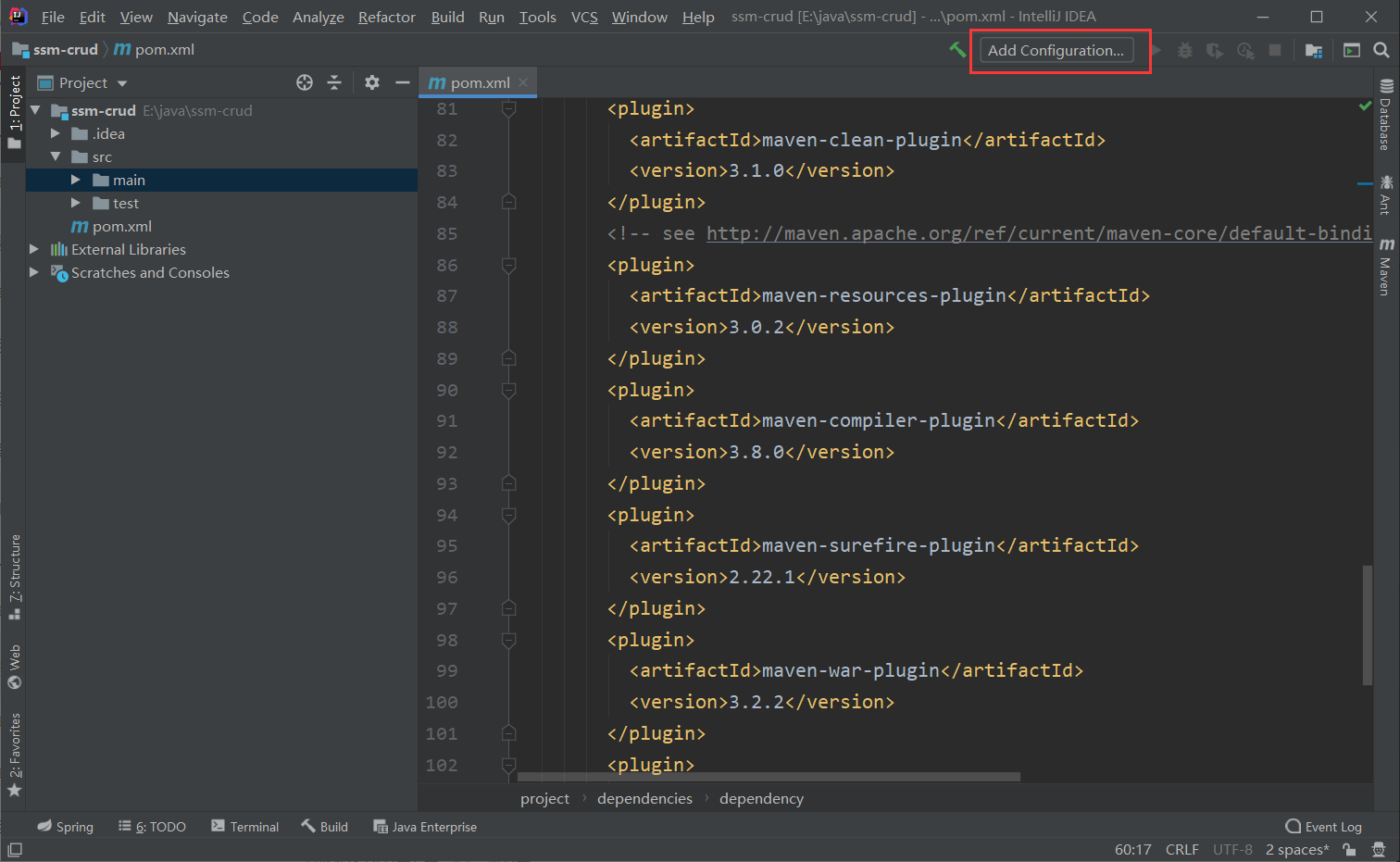Click the Run play icon
The width and height of the screenshot is (1400, 862).
click(1156, 50)
